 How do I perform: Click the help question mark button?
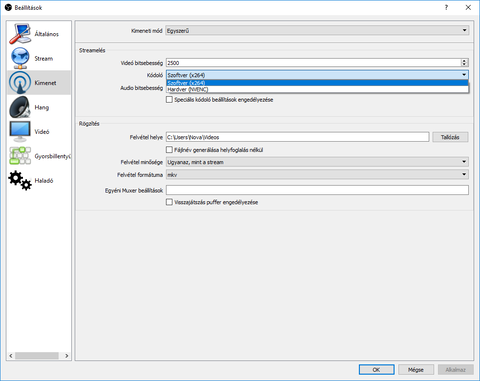click(x=446, y=7)
